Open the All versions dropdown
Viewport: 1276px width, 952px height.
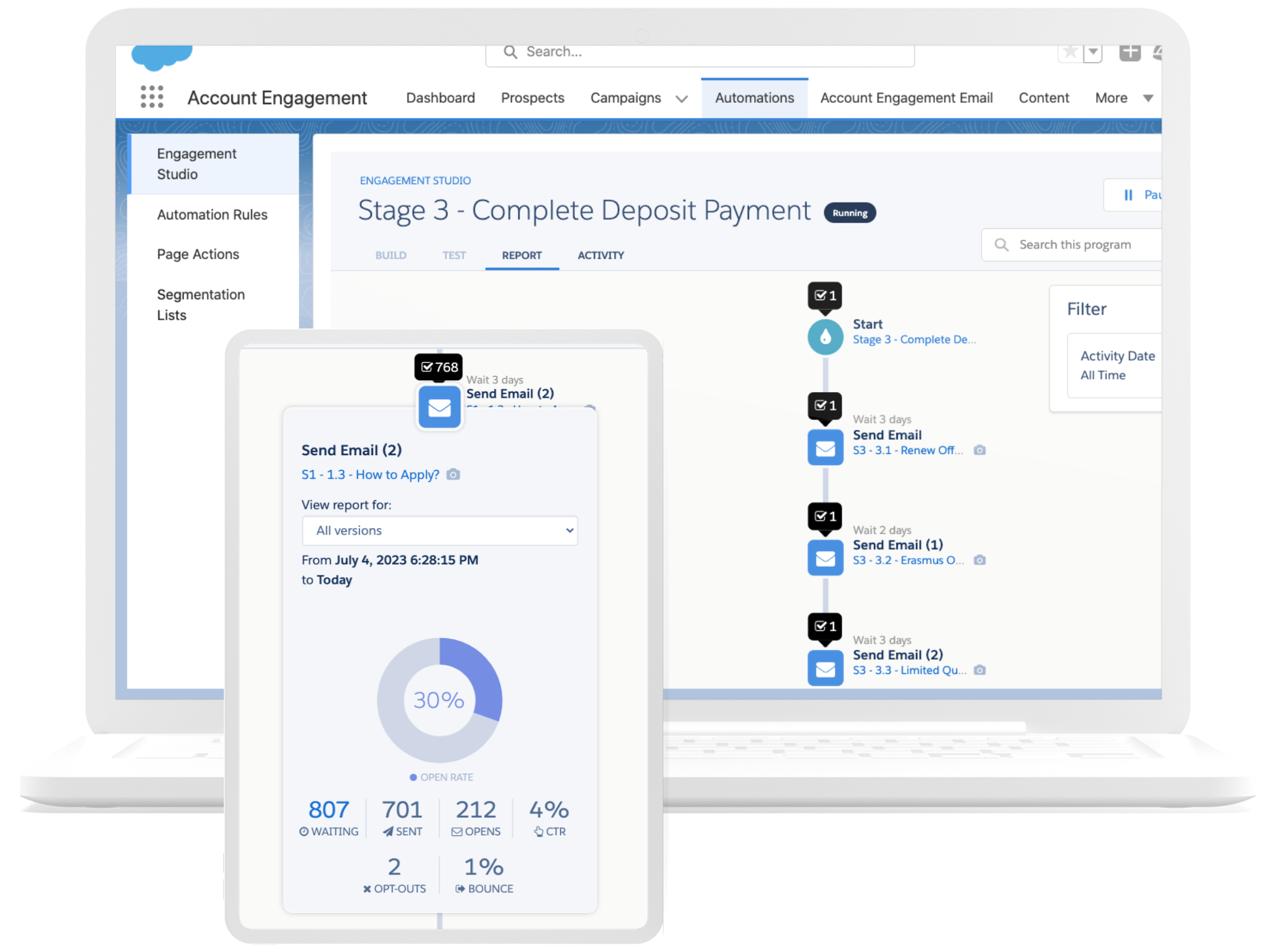point(439,530)
